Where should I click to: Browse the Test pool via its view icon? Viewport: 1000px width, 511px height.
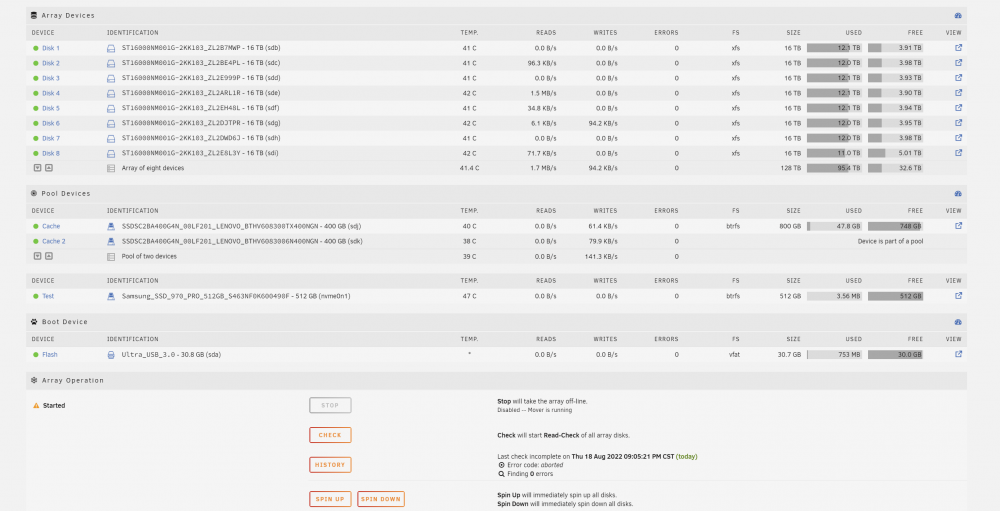pos(958,295)
